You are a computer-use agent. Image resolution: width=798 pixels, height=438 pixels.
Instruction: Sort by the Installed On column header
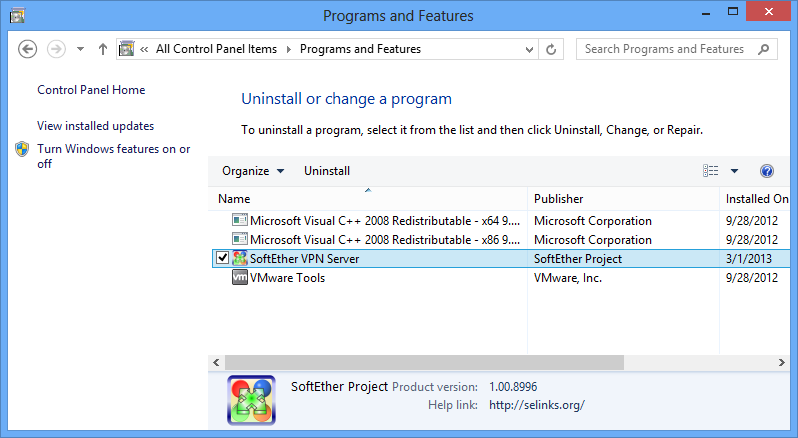click(x=755, y=199)
